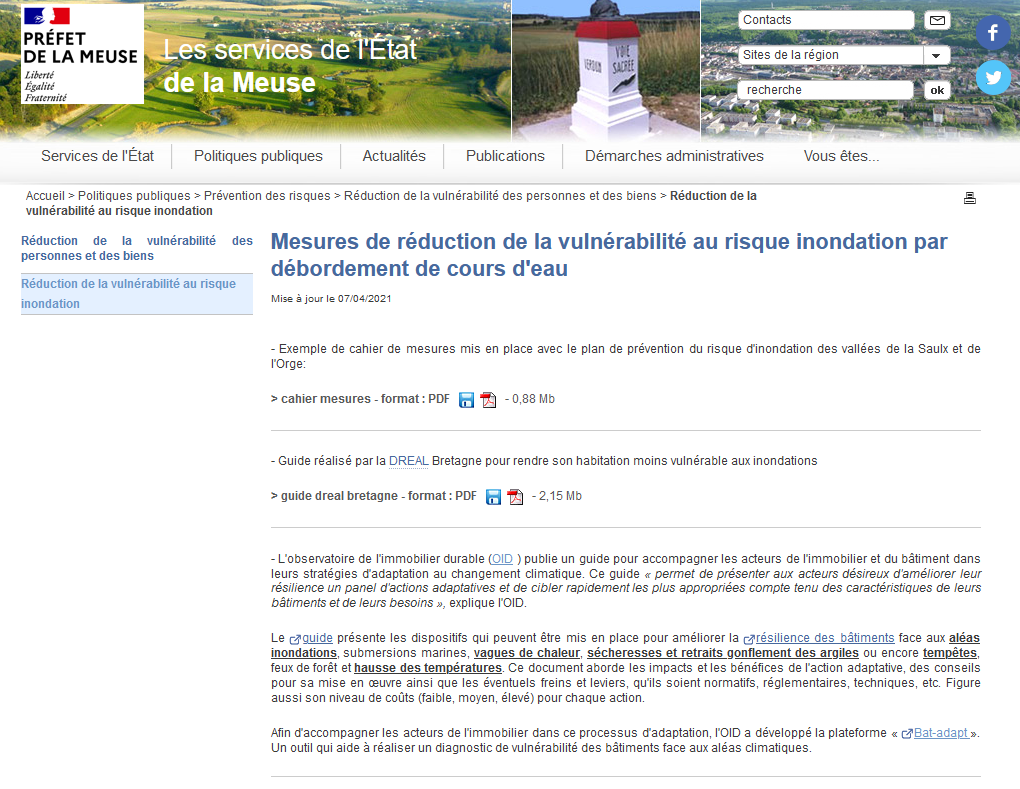Open the Sites de la région combo box

coord(844,55)
